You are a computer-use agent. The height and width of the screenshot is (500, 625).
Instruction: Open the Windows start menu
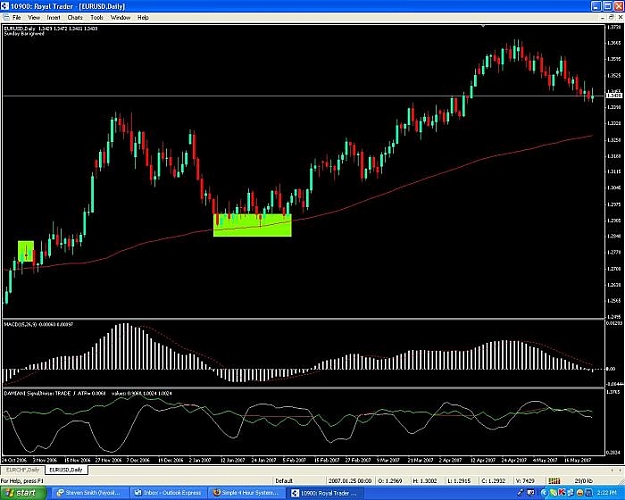click(x=23, y=493)
